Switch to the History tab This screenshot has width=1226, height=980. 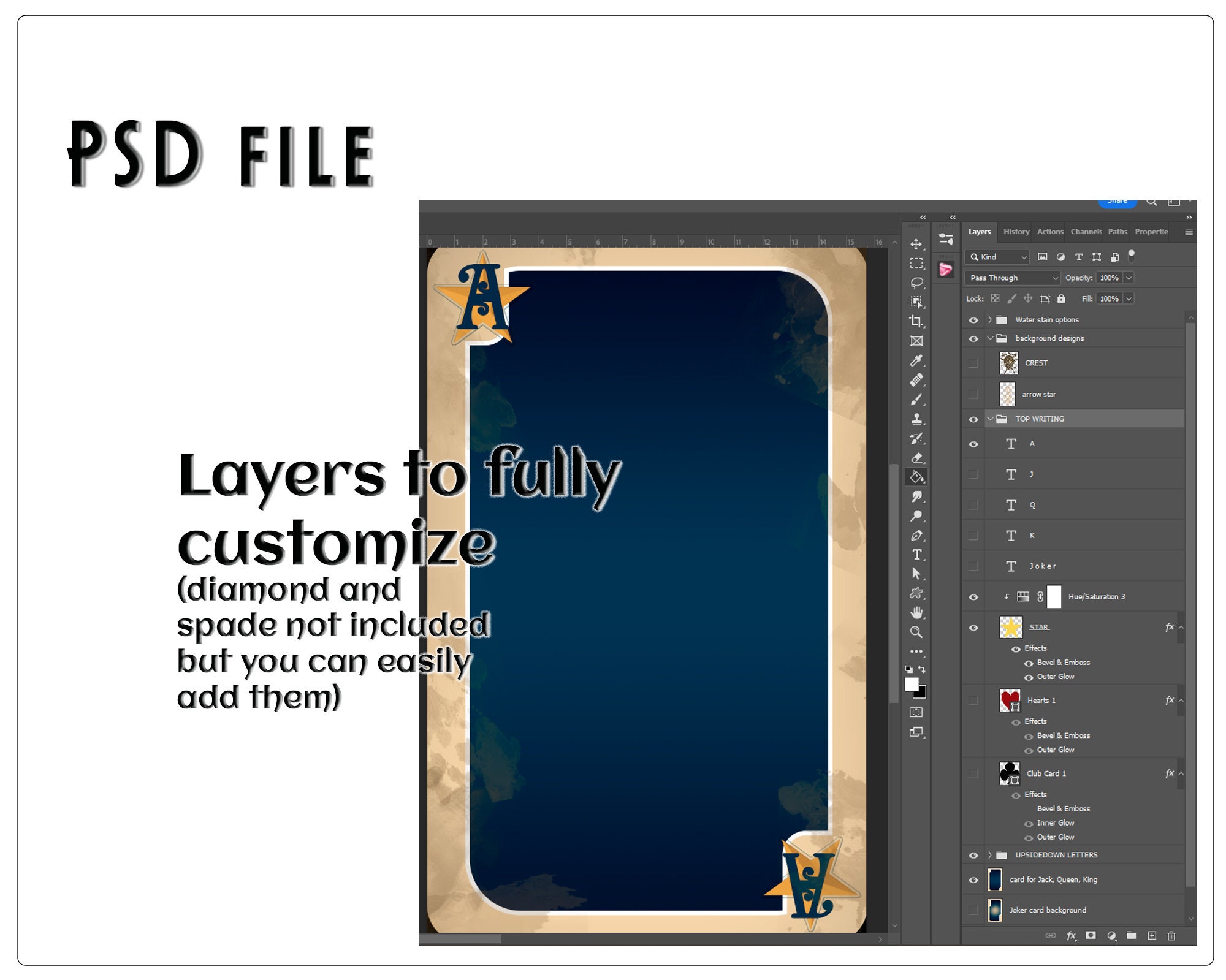point(1016,232)
